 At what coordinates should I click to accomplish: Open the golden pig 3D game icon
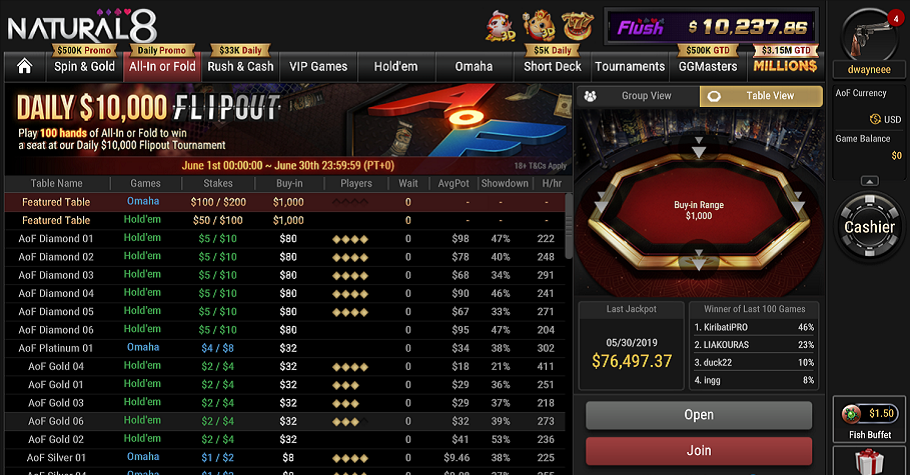(x=539, y=26)
